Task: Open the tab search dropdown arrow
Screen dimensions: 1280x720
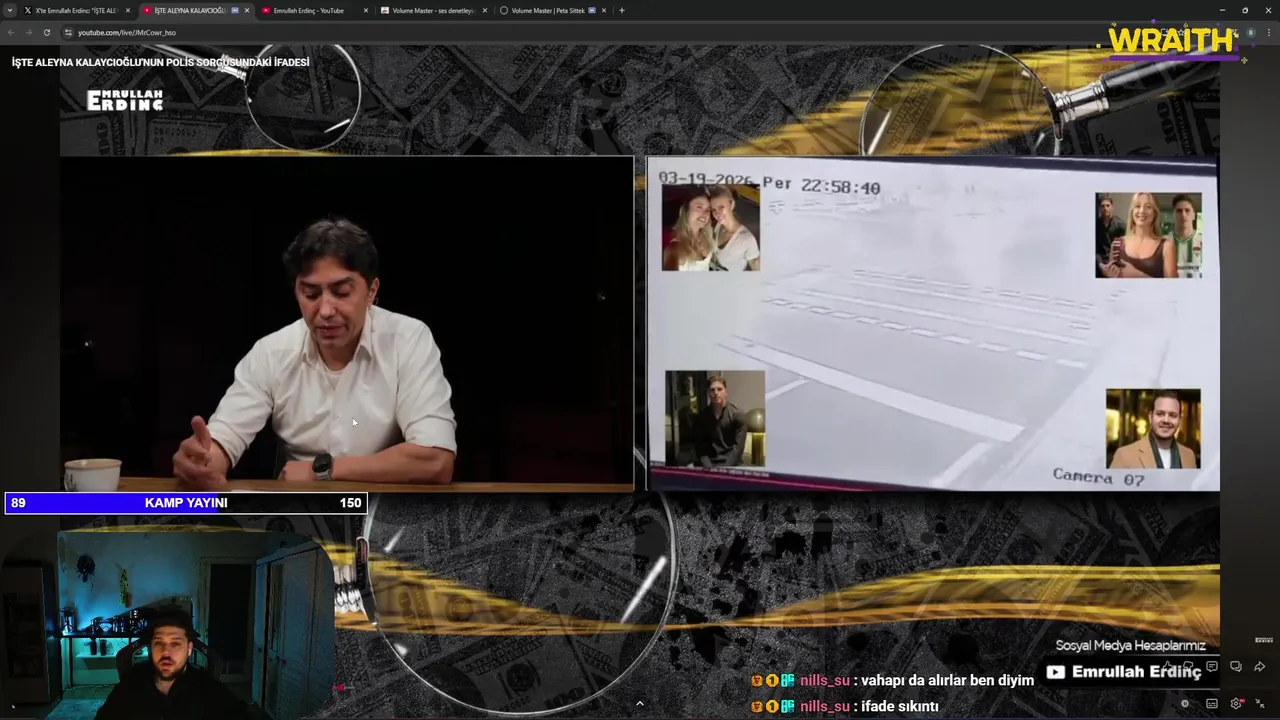Action: [11, 10]
